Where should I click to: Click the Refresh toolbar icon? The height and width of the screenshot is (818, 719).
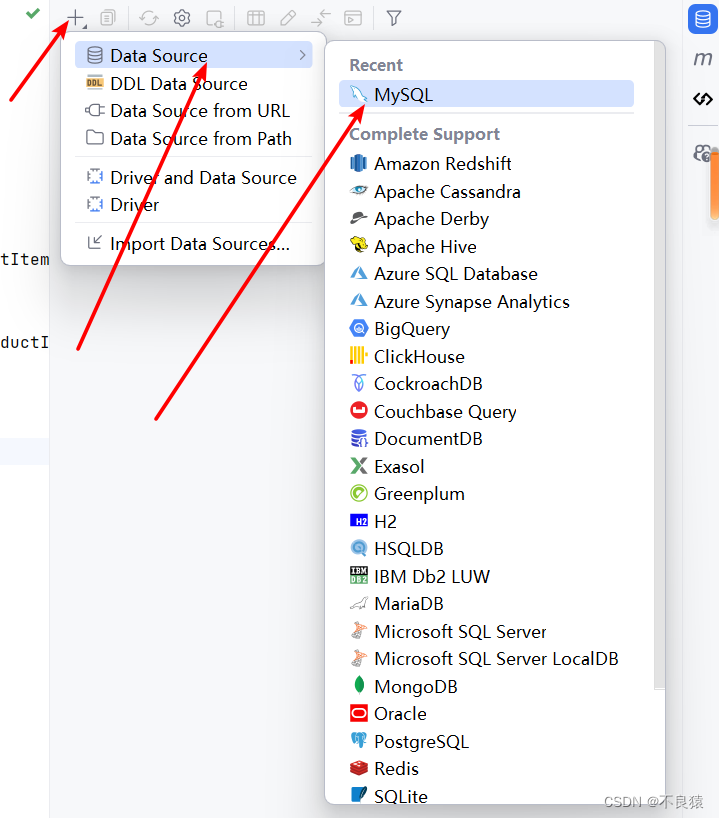click(149, 18)
